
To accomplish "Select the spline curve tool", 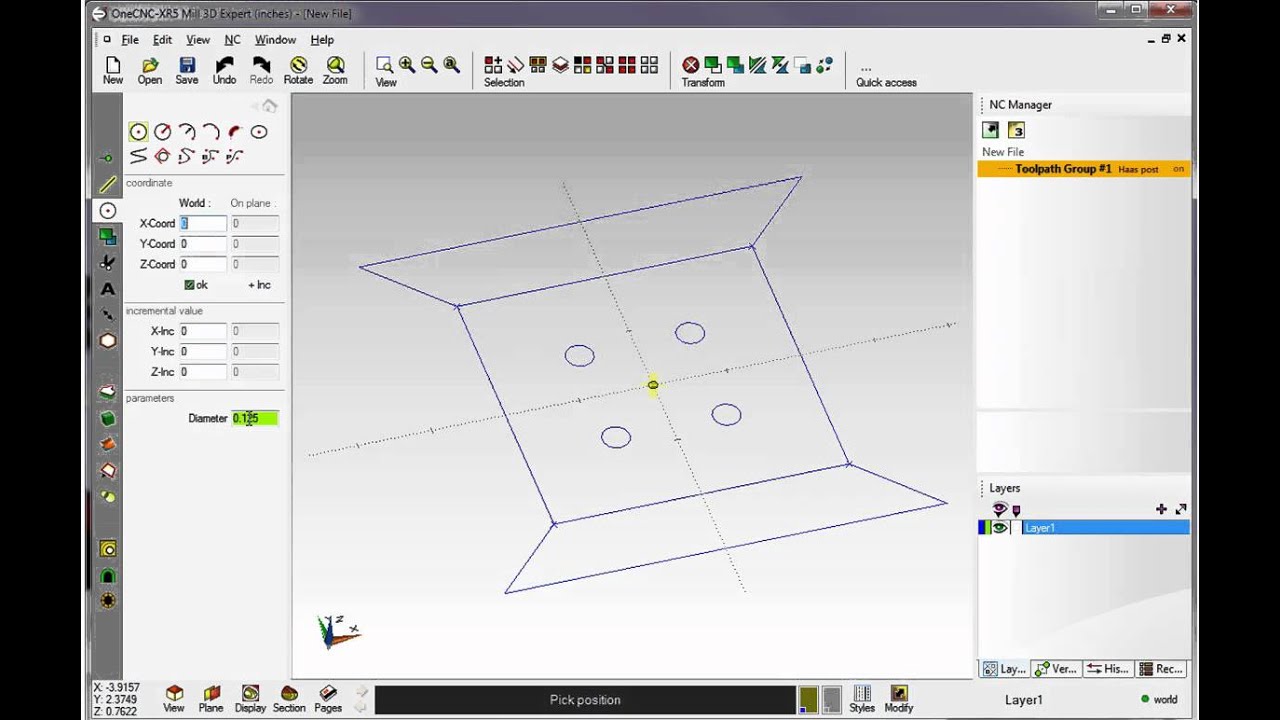I will coord(138,156).
